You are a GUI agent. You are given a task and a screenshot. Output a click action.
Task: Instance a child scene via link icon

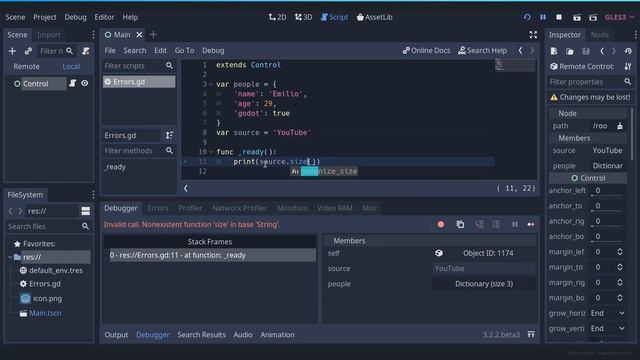click(x=28, y=51)
